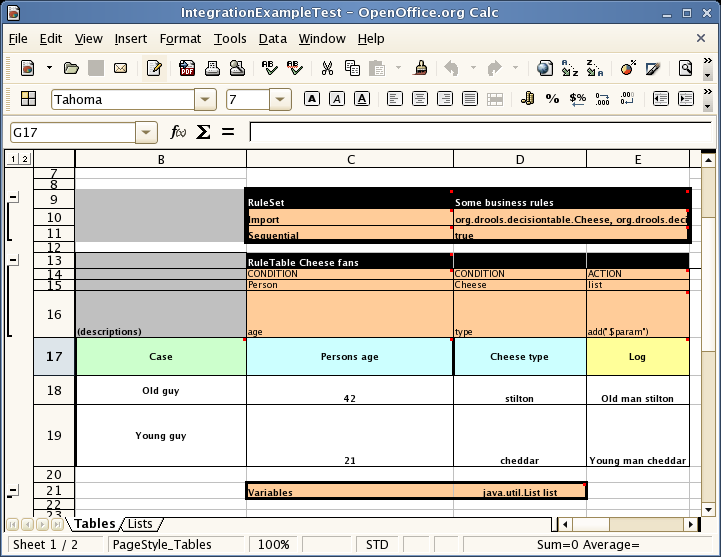The width and height of the screenshot is (721, 557).
Task: Toggle Italic formatting
Action: [337, 99]
